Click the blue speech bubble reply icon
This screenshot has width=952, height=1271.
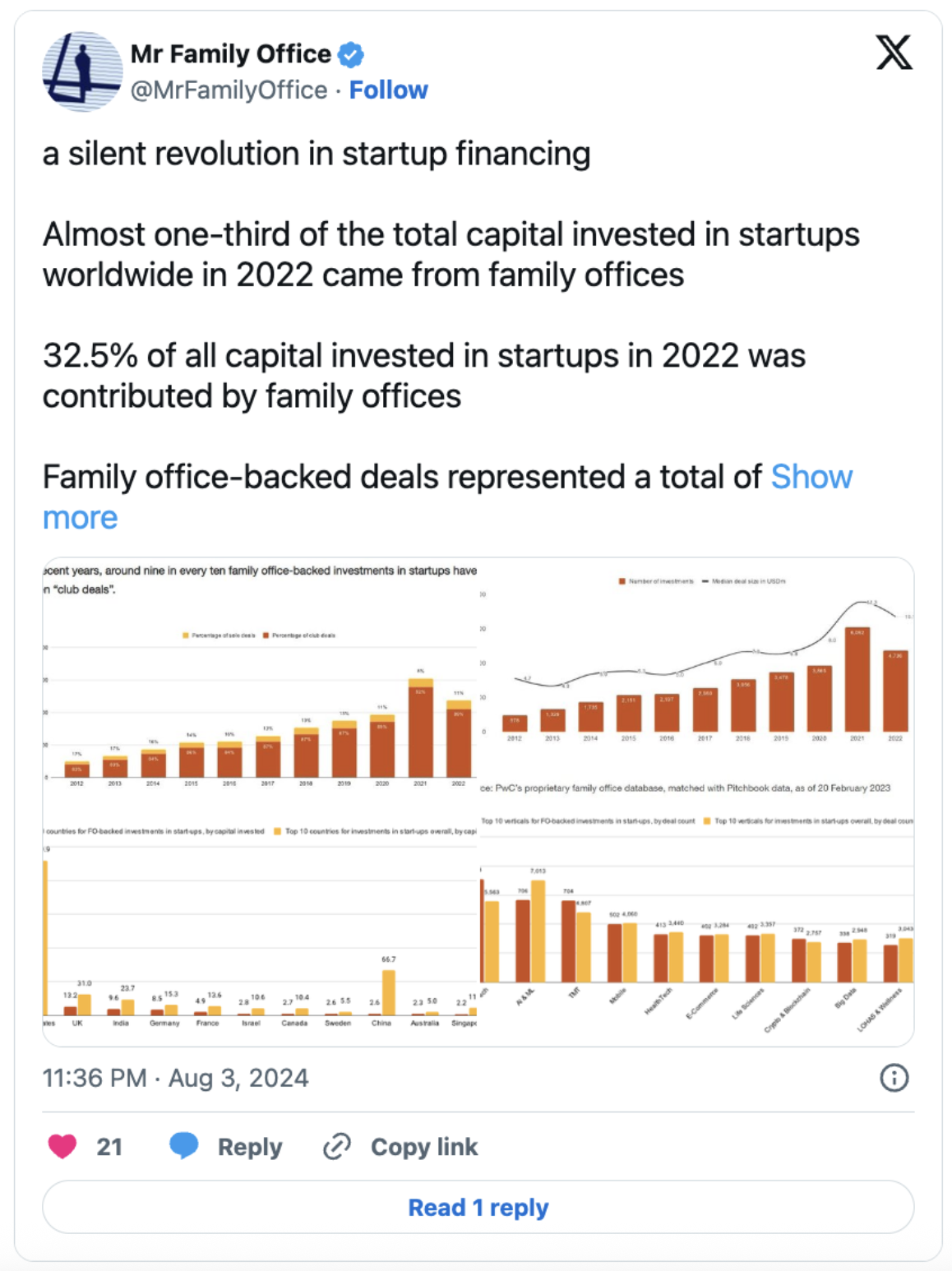coord(184,1145)
